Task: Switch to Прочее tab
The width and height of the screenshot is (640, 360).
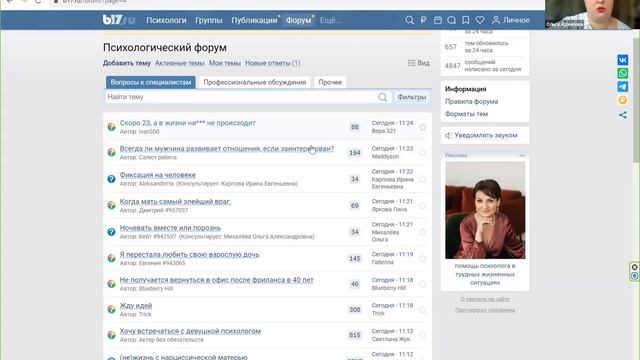Action: [x=330, y=82]
